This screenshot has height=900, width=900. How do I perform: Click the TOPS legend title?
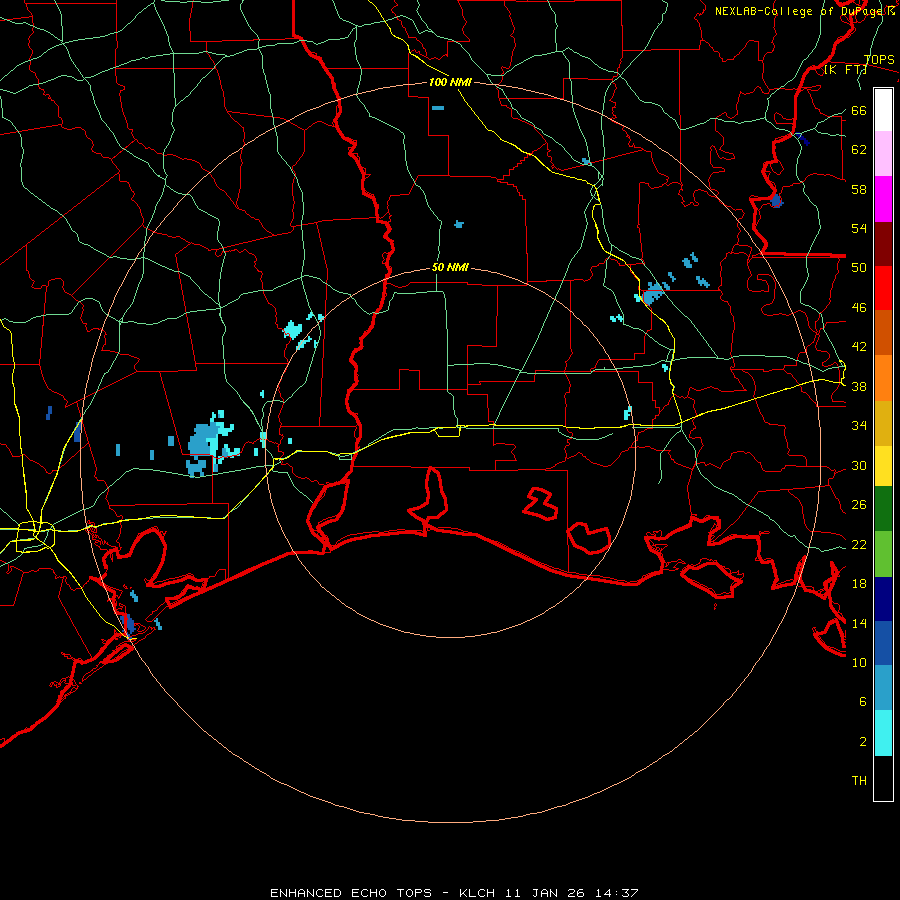[x=879, y=60]
